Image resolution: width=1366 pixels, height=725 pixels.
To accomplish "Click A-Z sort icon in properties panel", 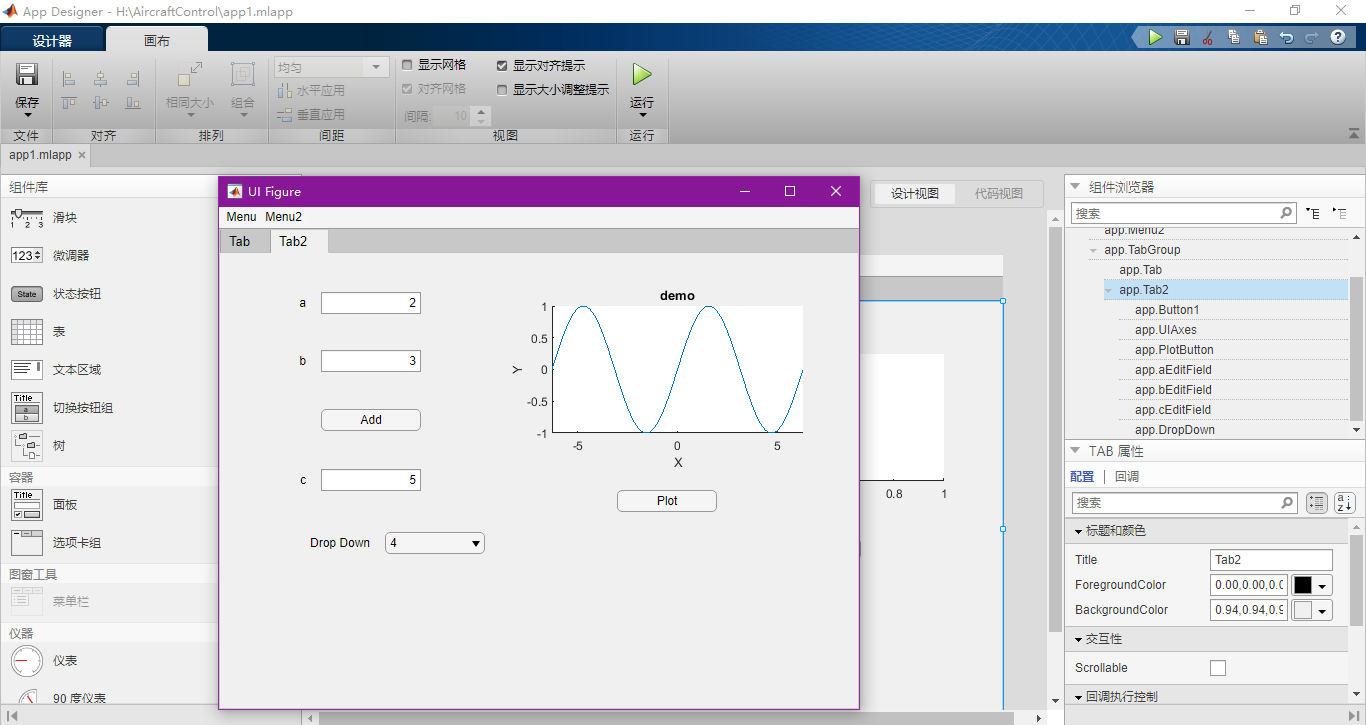I will [x=1345, y=503].
